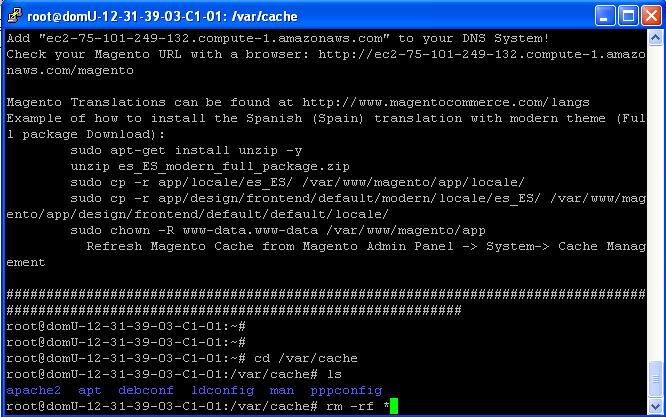
Task: Click the magentocommerce.com/langs URL text
Action: 446,102
